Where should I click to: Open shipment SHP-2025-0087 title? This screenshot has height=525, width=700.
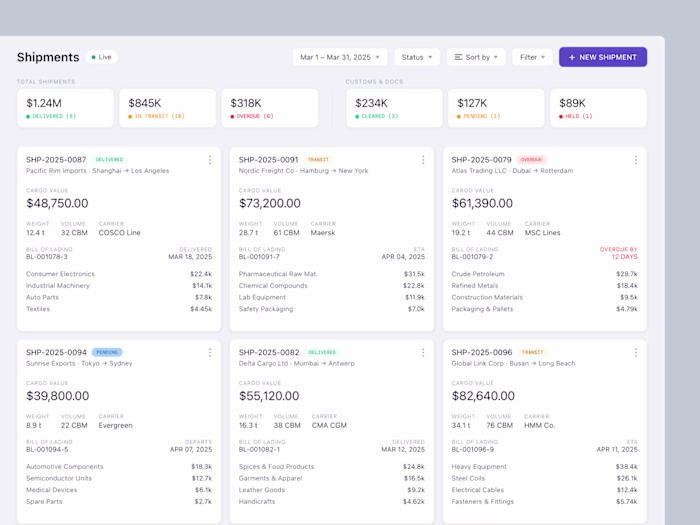coord(56,160)
